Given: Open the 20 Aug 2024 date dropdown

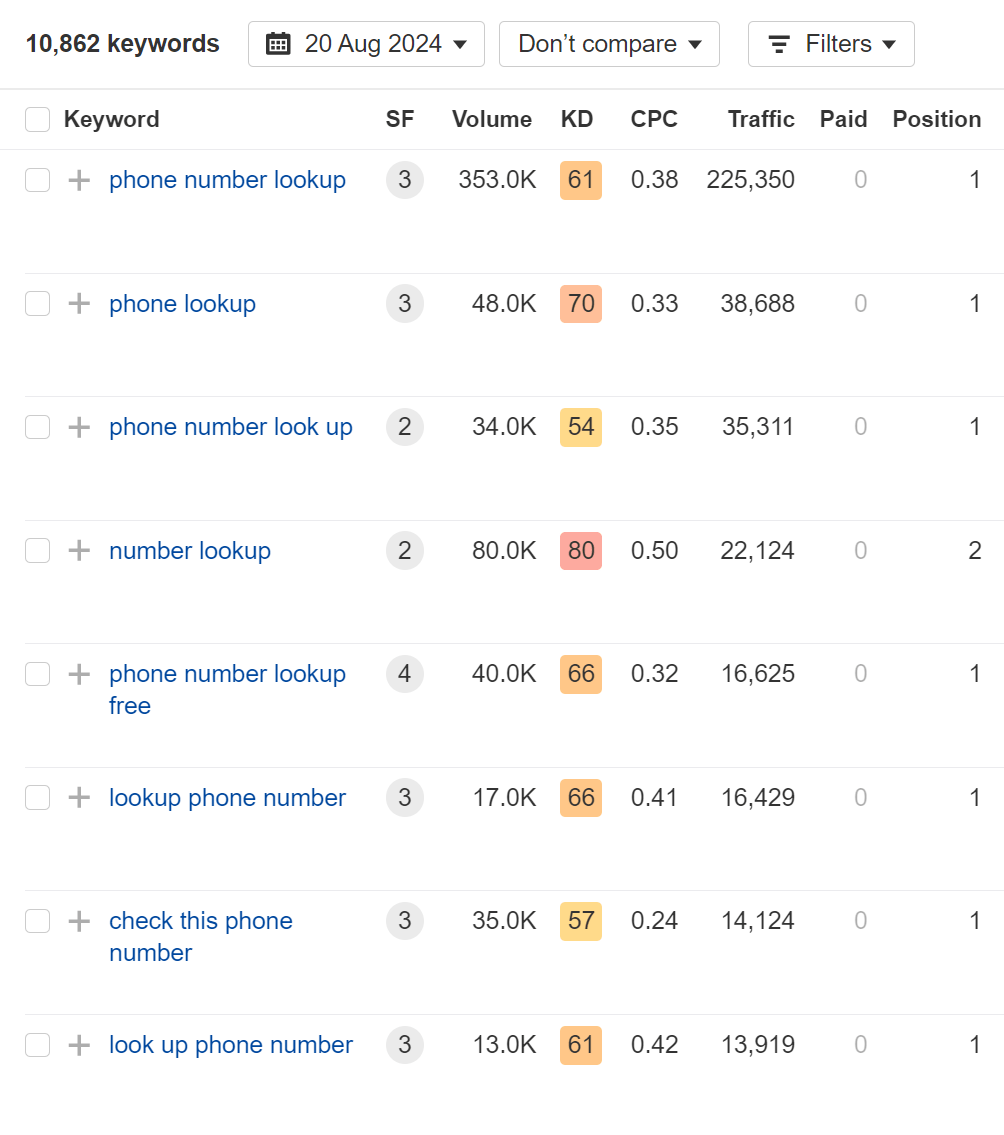Looking at the screenshot, I should [366, 44].
